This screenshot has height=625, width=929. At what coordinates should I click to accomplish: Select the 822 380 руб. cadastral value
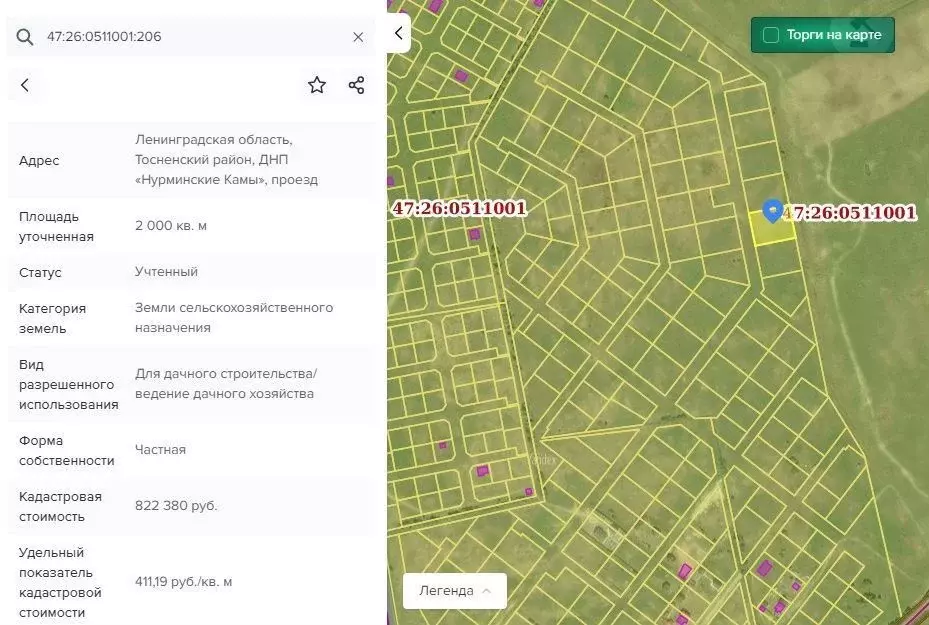tap(176, 505)
